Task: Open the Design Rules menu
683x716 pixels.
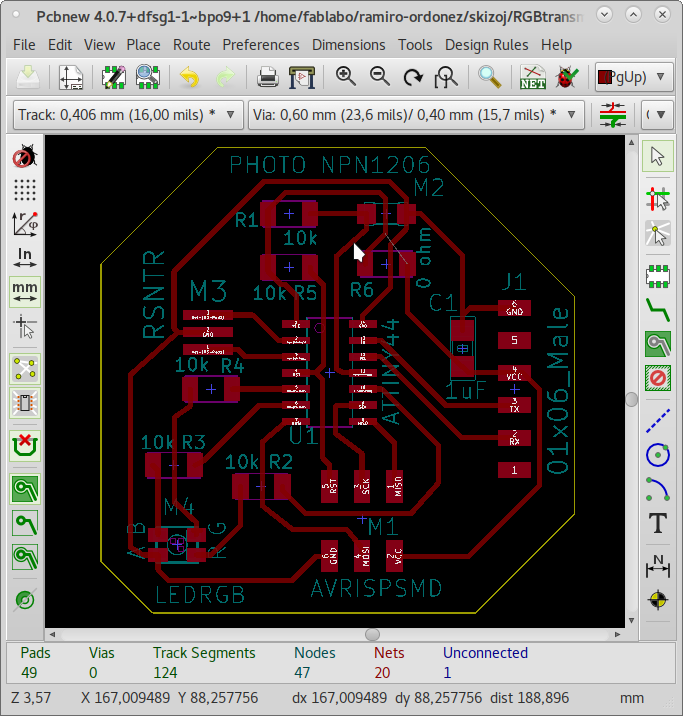Action: tap(486, 45)
